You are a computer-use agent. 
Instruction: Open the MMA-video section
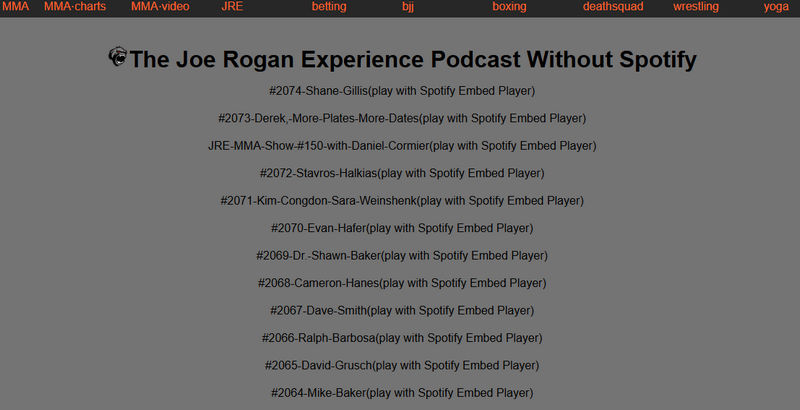tap(160, 7)
